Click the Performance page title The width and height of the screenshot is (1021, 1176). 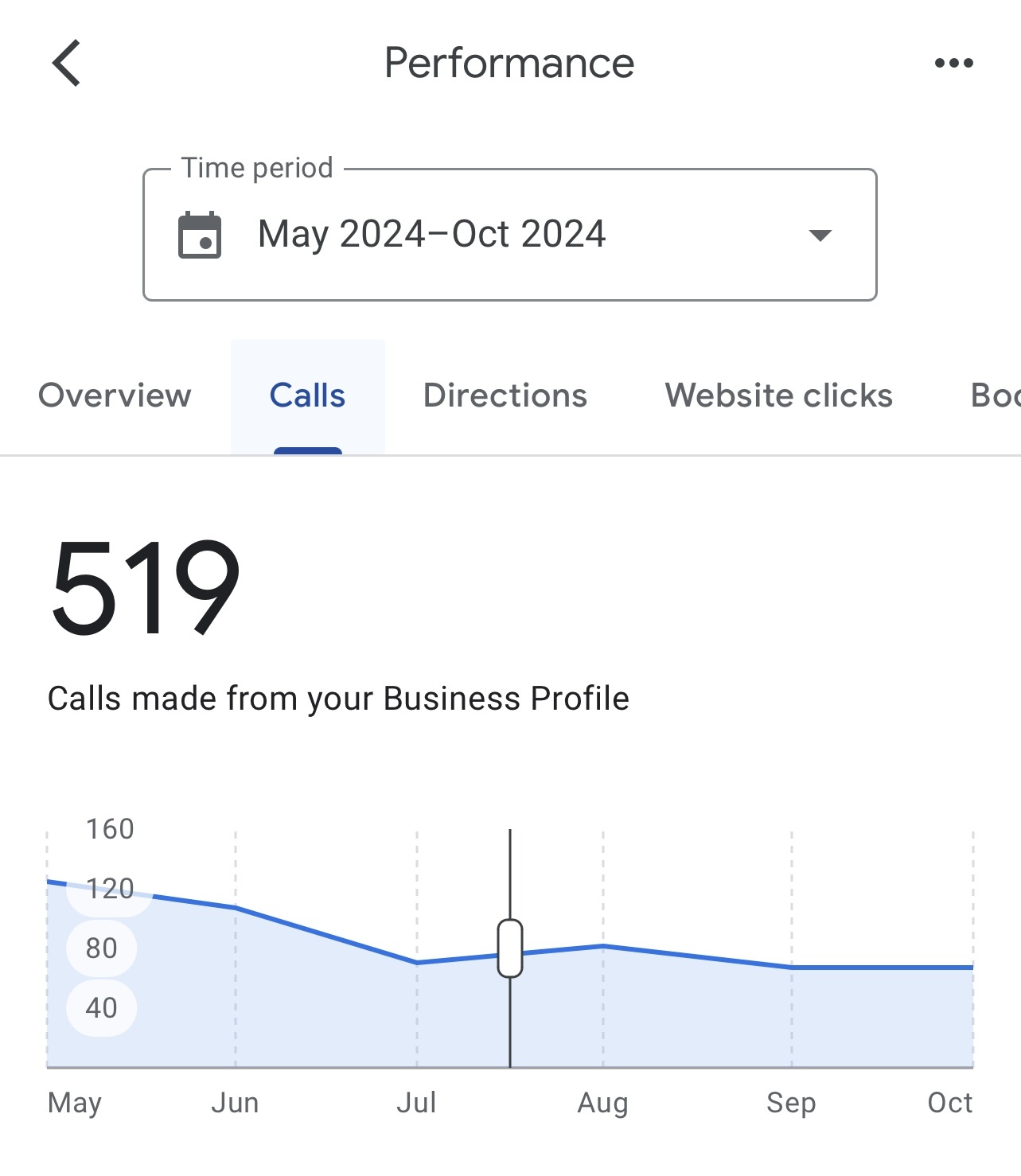click(509, 63)
